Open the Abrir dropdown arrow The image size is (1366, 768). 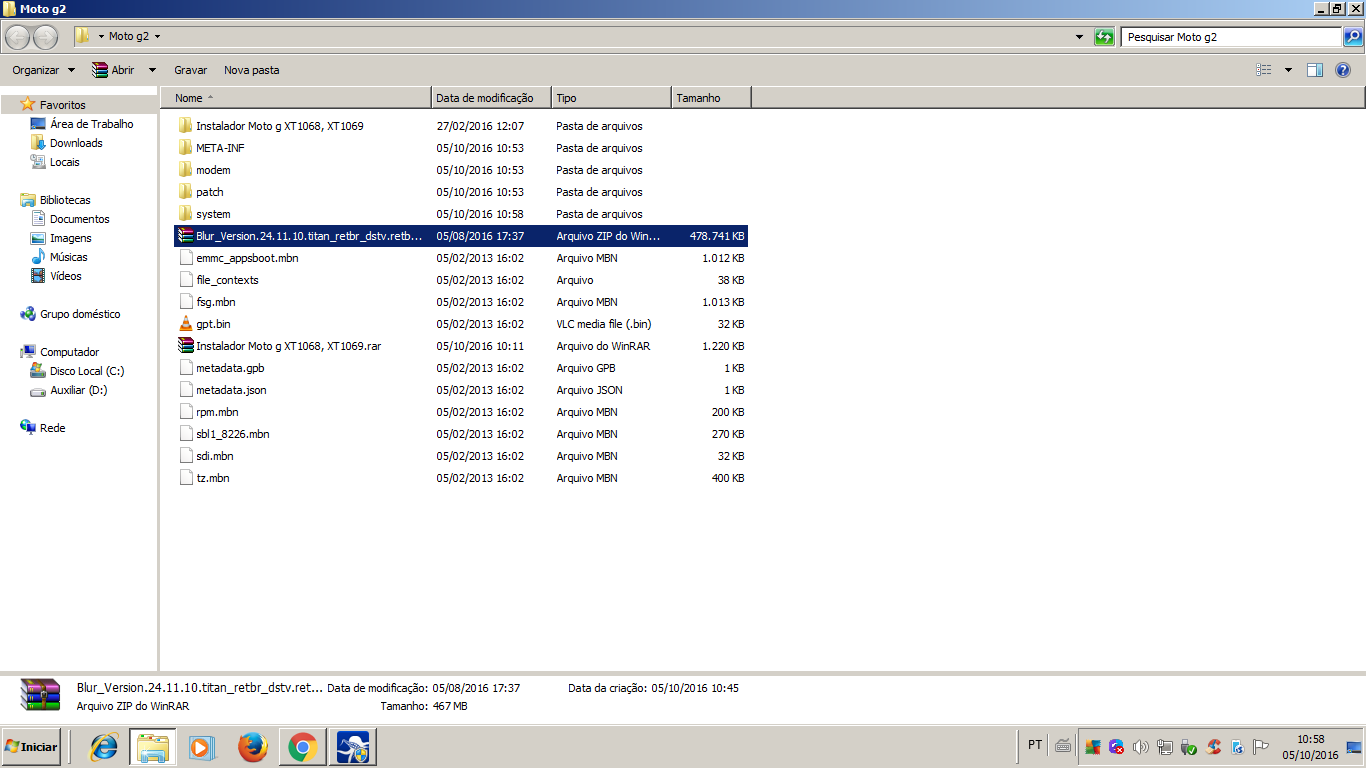click(x=152, y=70)
